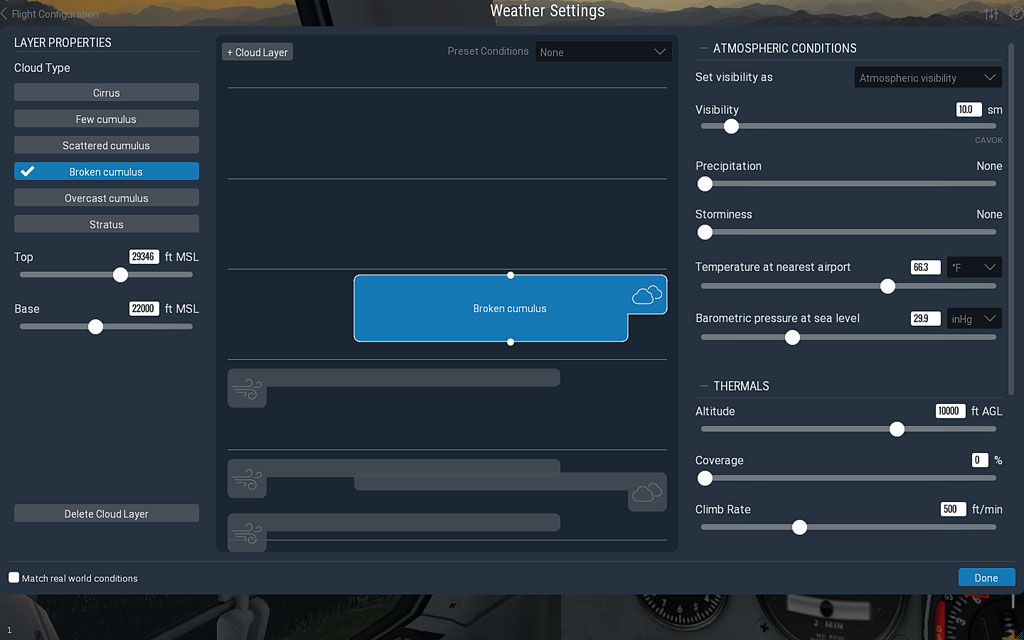Screen dimensions: 1024x640
Task: Enable Match real world conditions checkbox
Action: pos(14,578)
